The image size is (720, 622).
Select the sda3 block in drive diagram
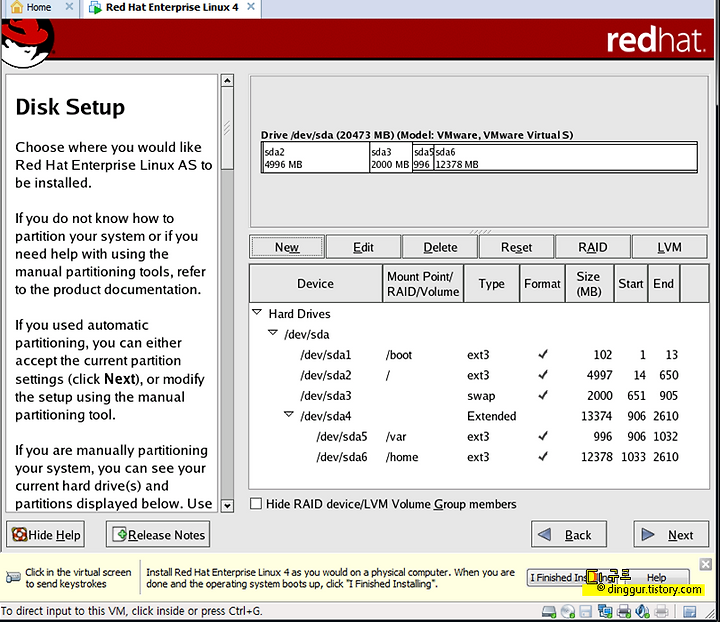click(390, 157)
